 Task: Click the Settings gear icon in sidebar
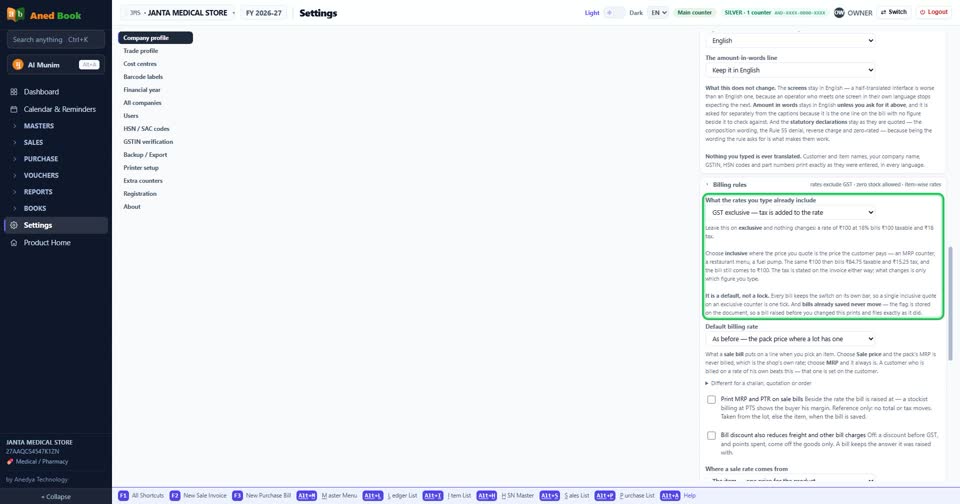click(x=13, y=225)
